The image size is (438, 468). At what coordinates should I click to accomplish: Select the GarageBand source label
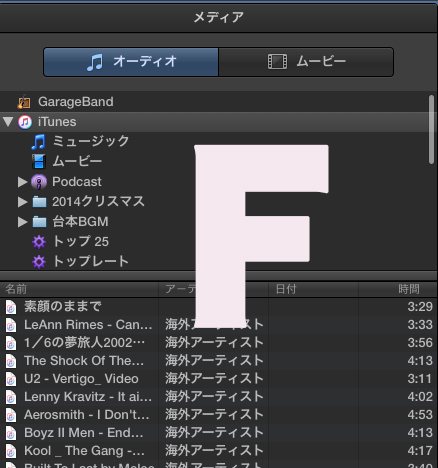(x=76, y=102)
